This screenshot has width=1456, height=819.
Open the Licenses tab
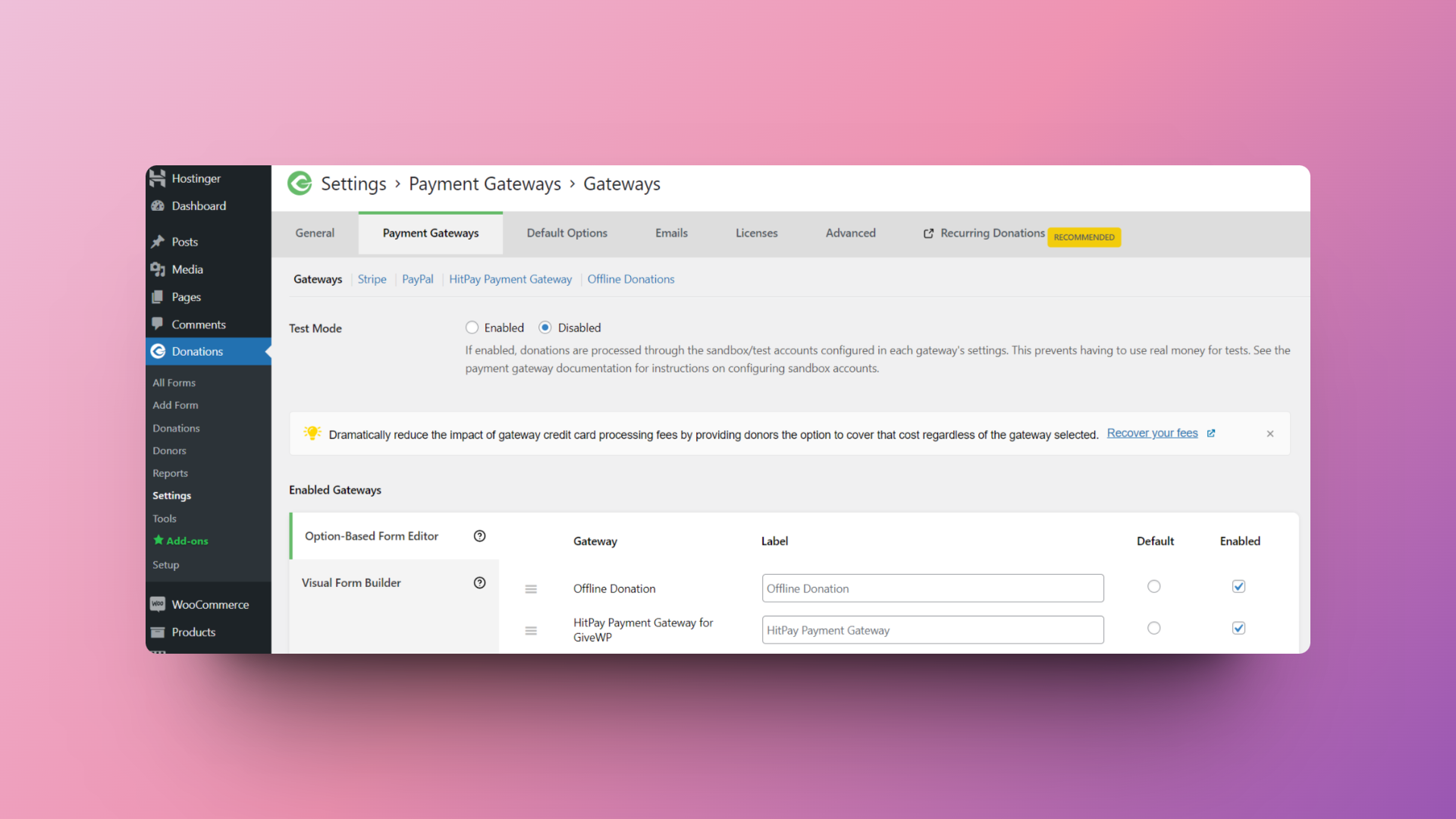coord(757,233)
